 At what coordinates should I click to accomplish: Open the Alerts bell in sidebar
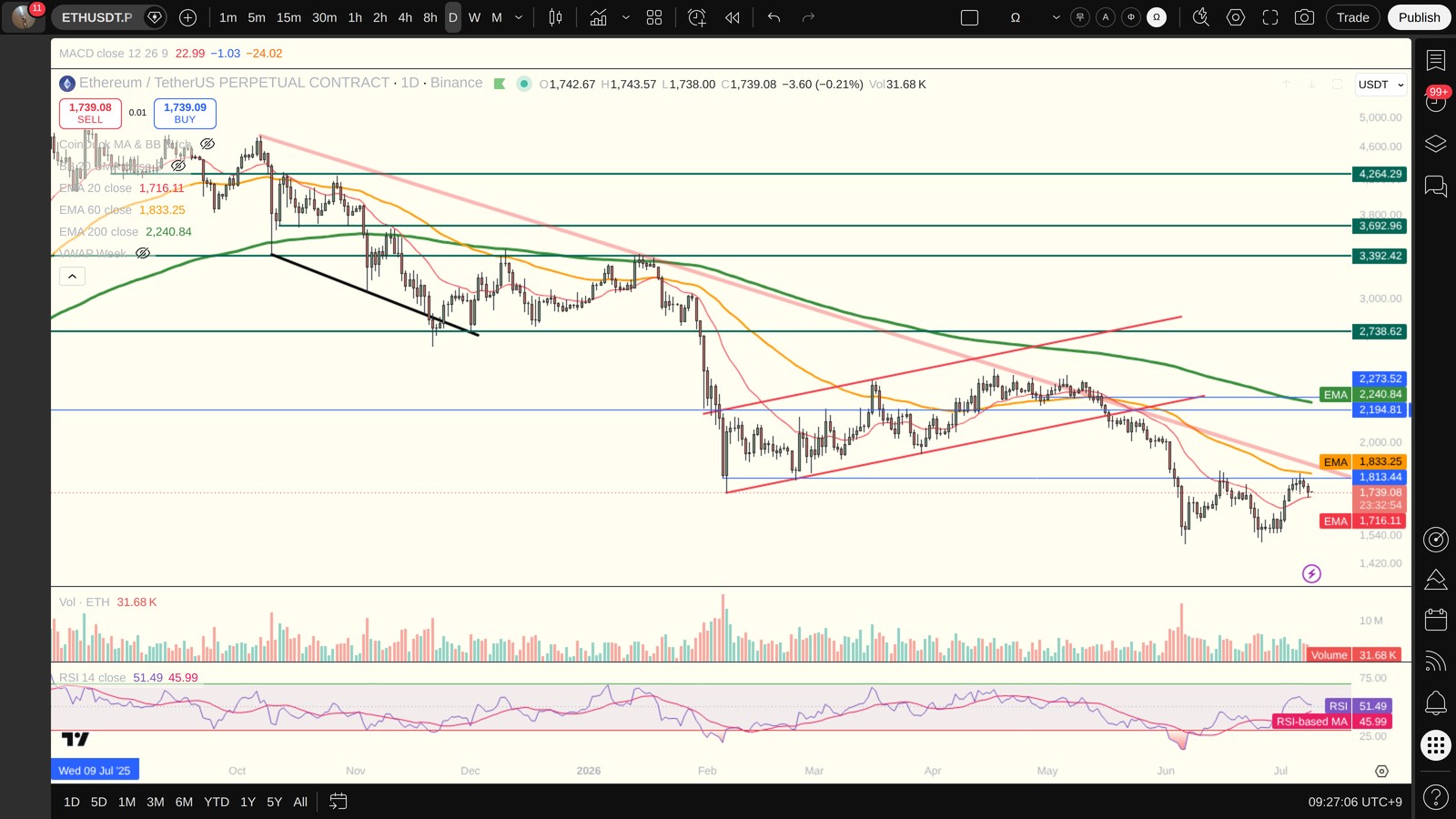coord(1436,703)
